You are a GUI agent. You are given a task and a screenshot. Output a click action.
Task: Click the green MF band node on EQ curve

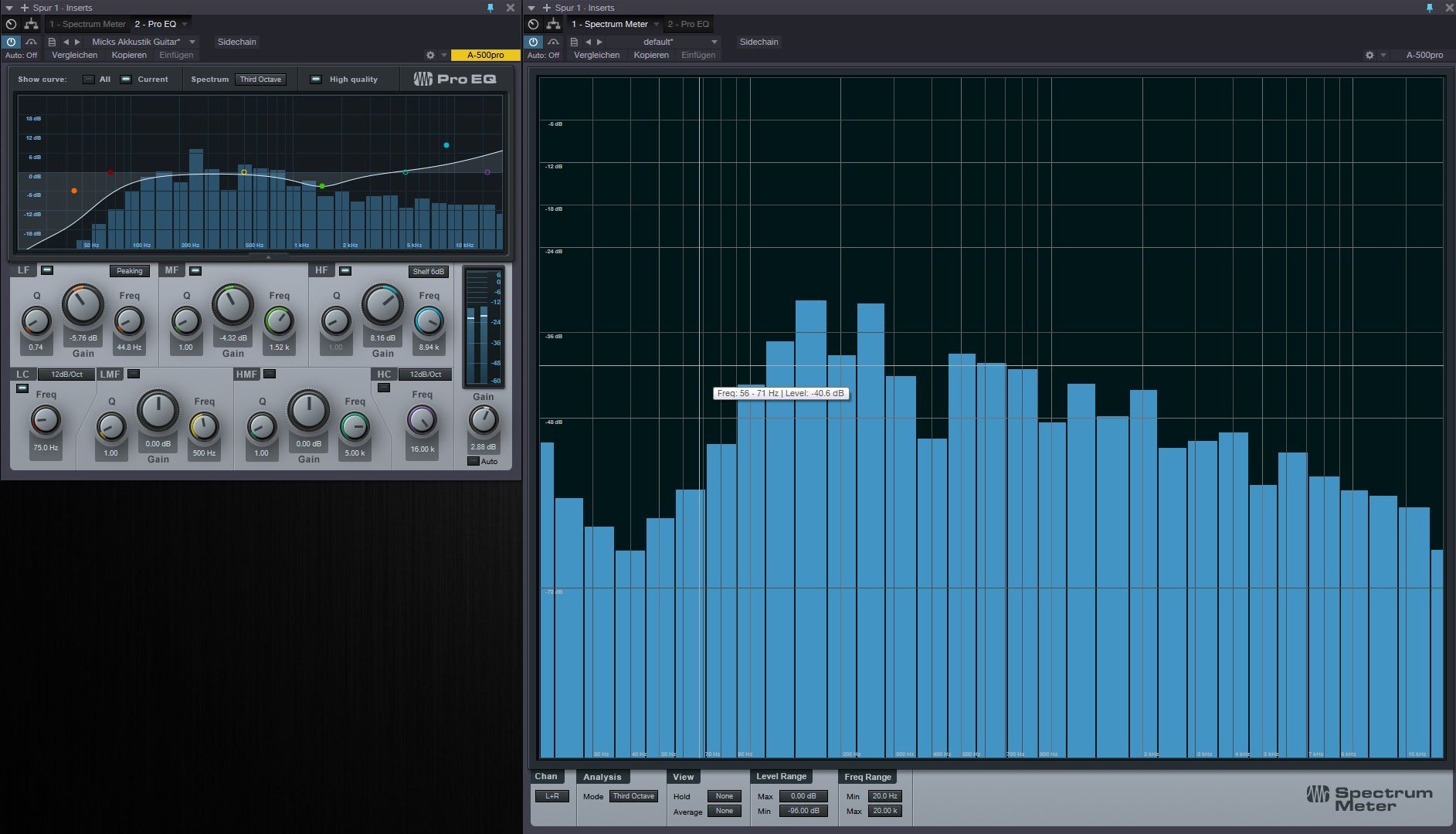pos(322,186)
